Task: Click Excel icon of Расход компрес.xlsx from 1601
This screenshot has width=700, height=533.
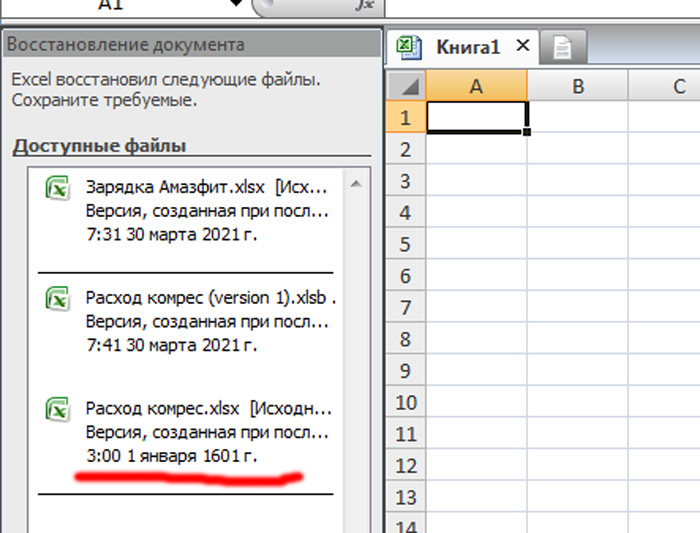Action: coord(58,409)
